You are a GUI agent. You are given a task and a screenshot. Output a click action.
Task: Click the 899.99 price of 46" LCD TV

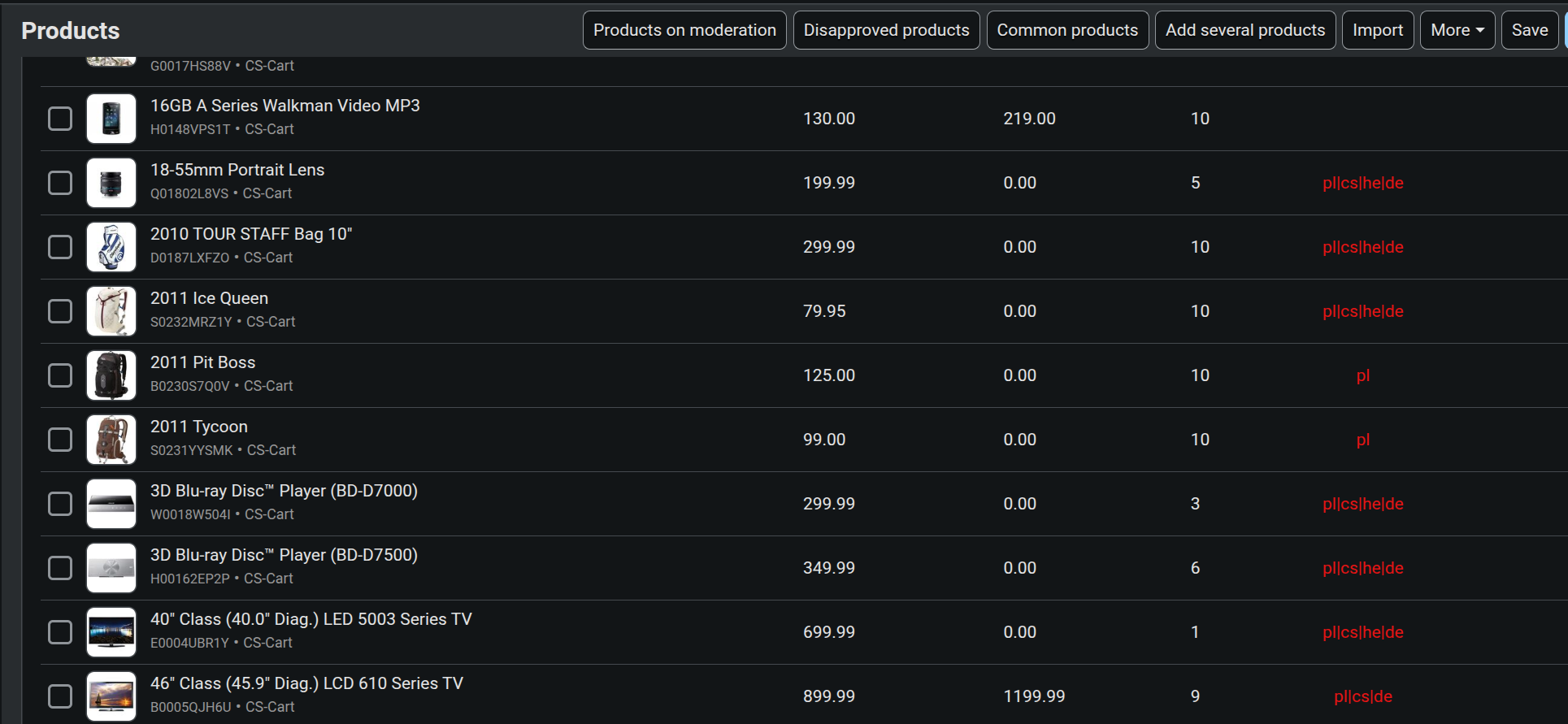(828, 696)
